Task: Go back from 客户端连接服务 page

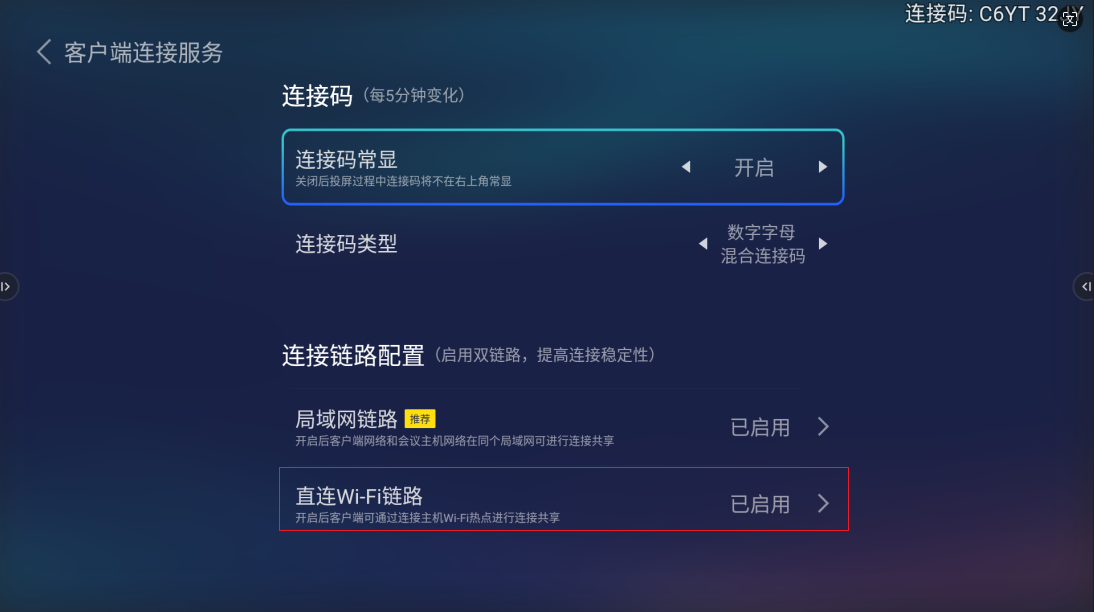Action: click(x=43, y=52)
